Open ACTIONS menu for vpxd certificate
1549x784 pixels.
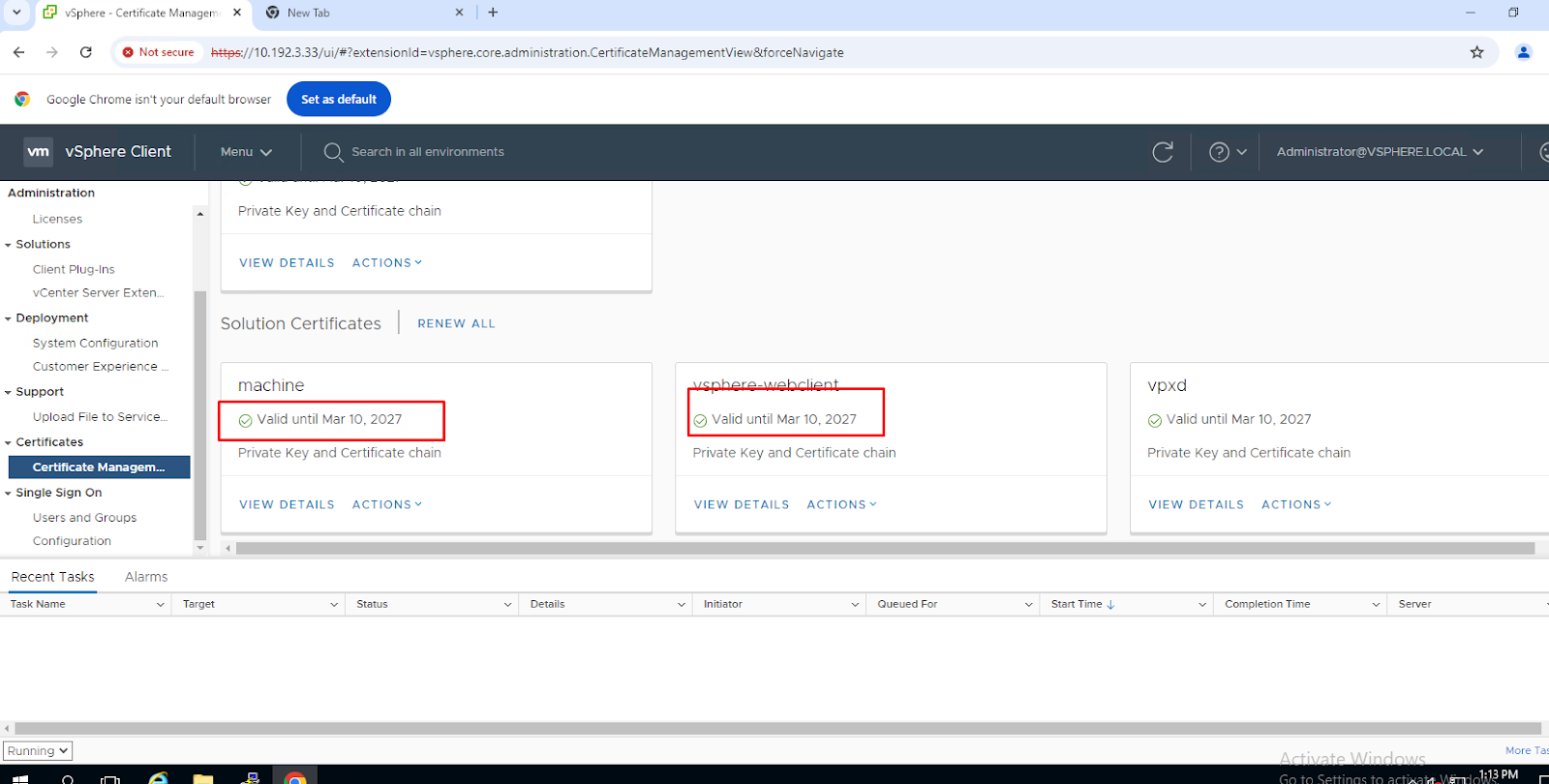(1296, 504)
